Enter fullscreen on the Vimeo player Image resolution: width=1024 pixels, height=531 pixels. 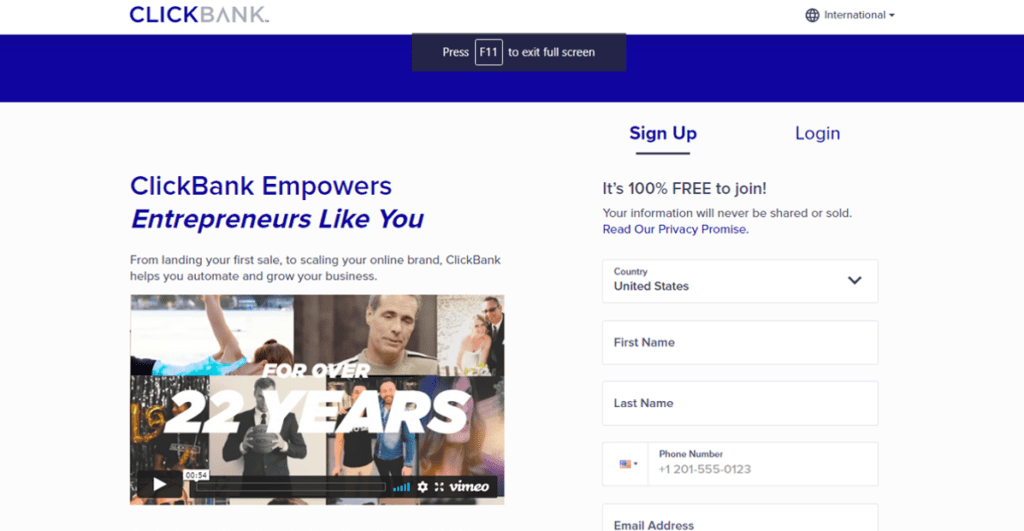click(x=439, y=487)
